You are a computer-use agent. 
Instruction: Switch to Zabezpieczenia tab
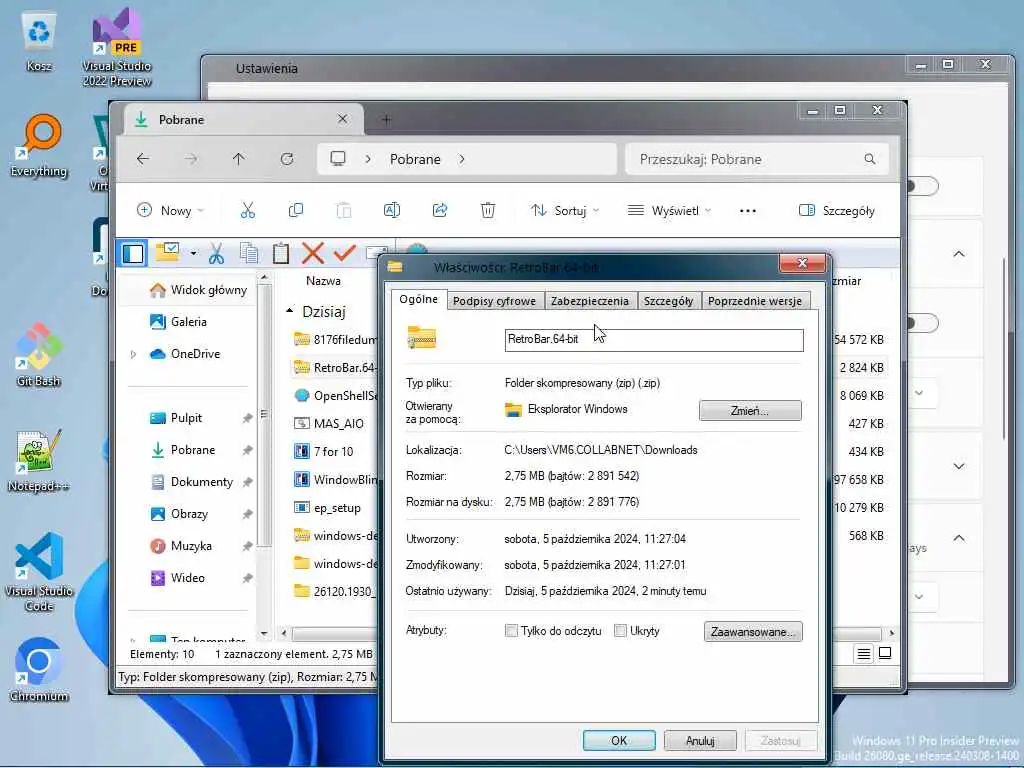pyautogui.click(x=590, y=300)
